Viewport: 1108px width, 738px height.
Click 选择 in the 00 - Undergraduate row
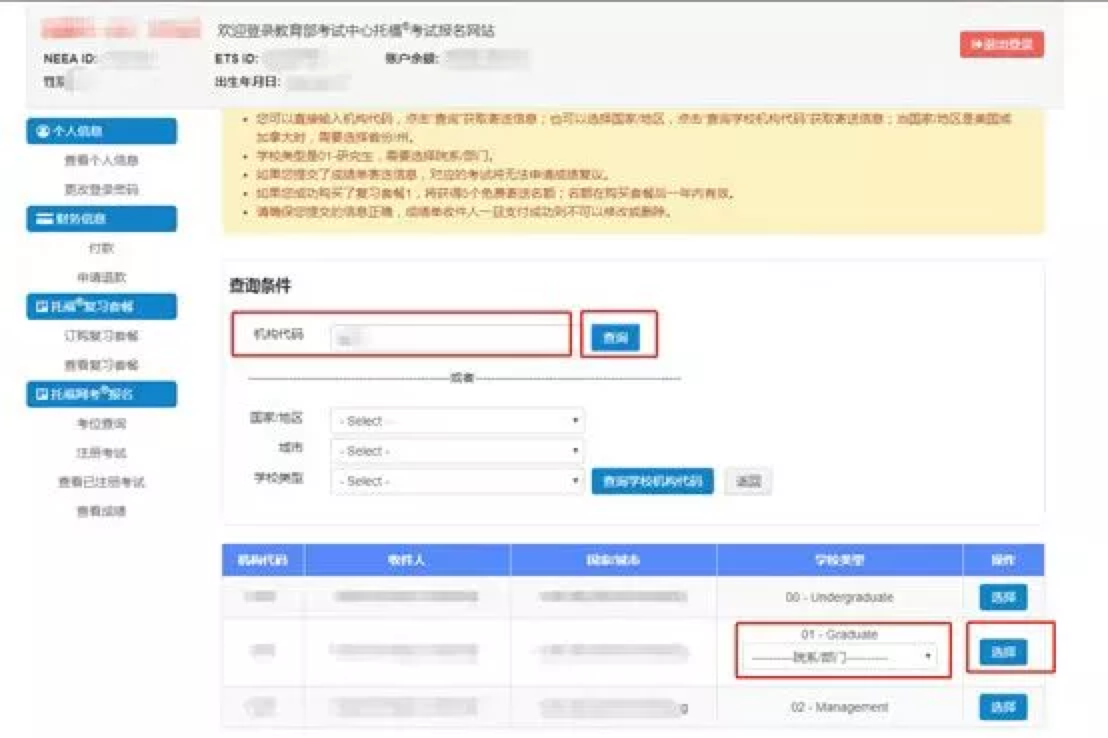click(1003, 597)
